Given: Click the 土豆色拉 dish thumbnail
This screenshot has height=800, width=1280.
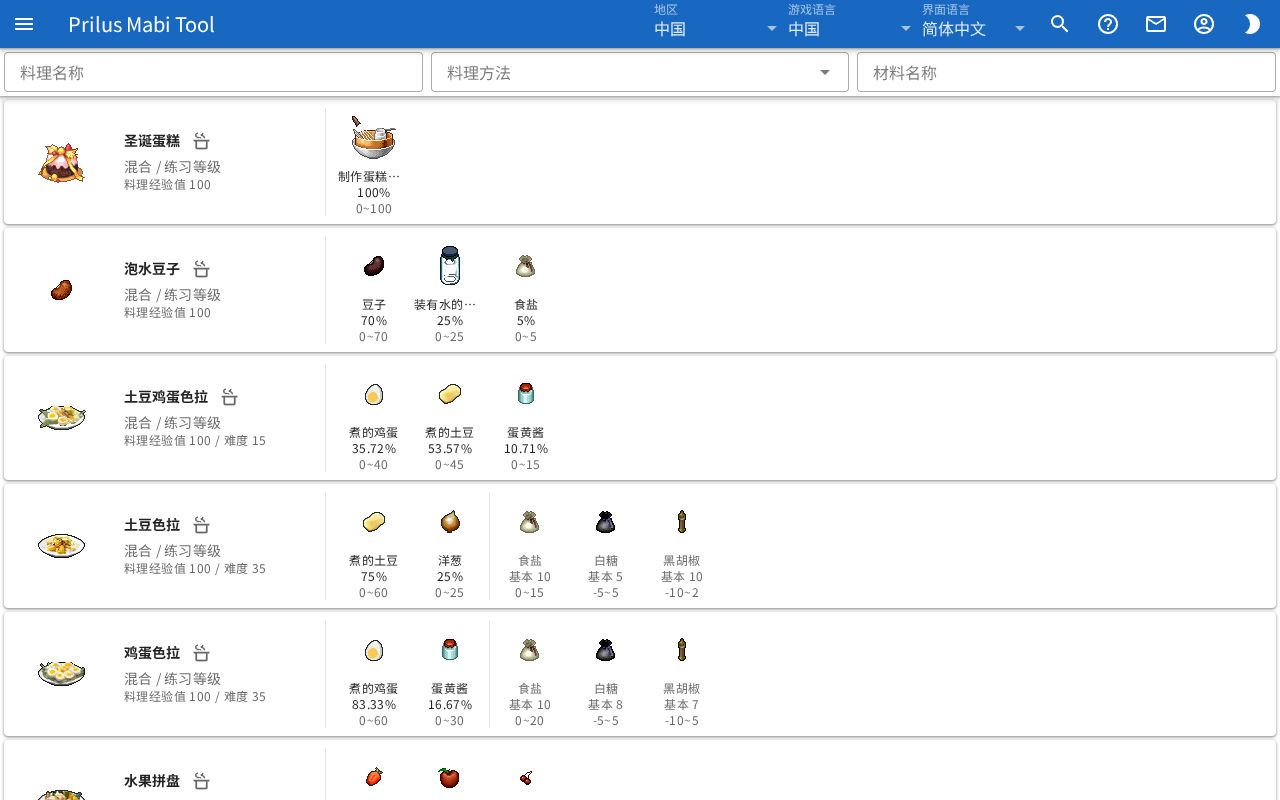Looking at the screenshot, I should point(61,546).
